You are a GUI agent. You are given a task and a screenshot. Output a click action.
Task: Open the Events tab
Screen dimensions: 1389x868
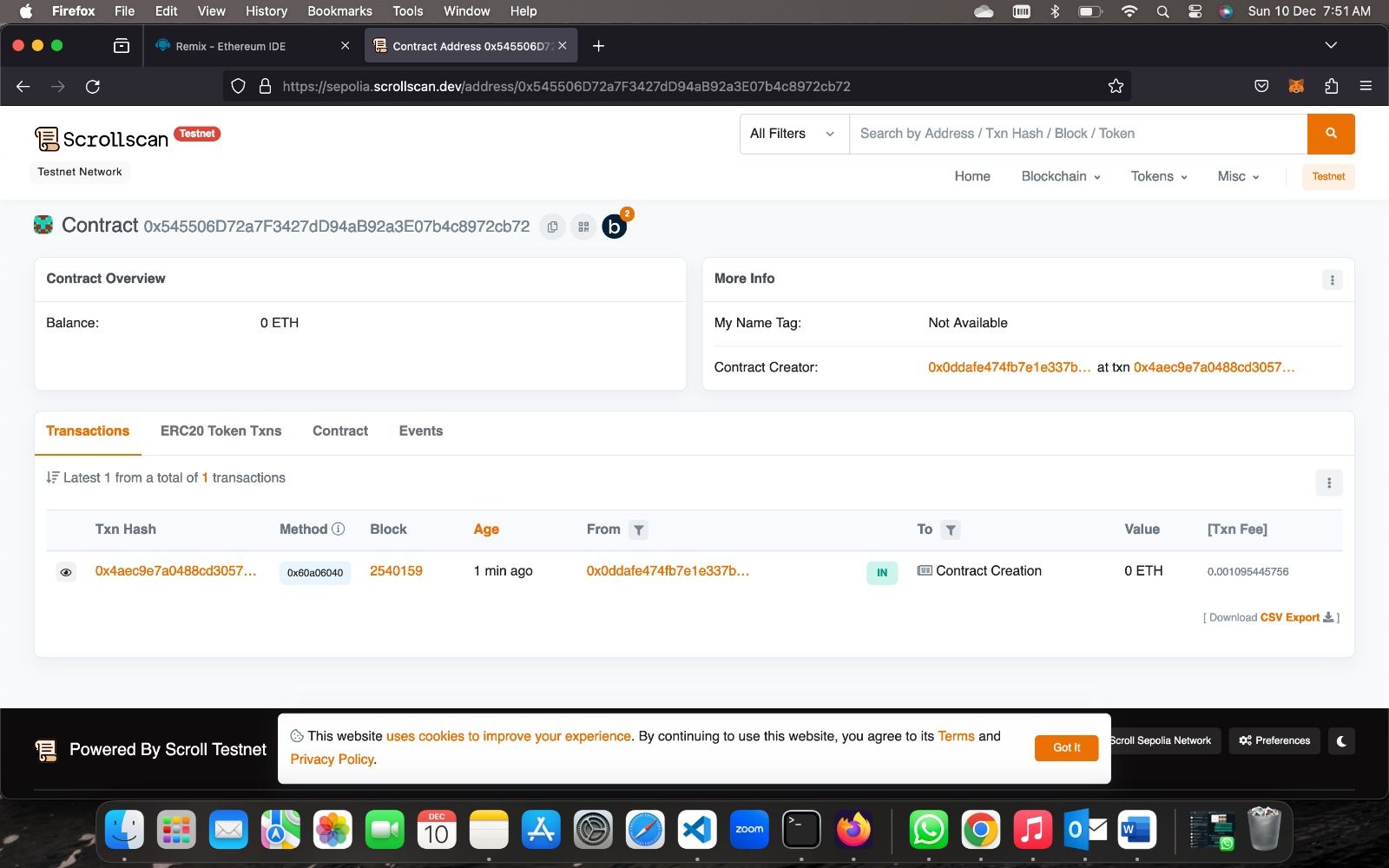coord(421,431)
